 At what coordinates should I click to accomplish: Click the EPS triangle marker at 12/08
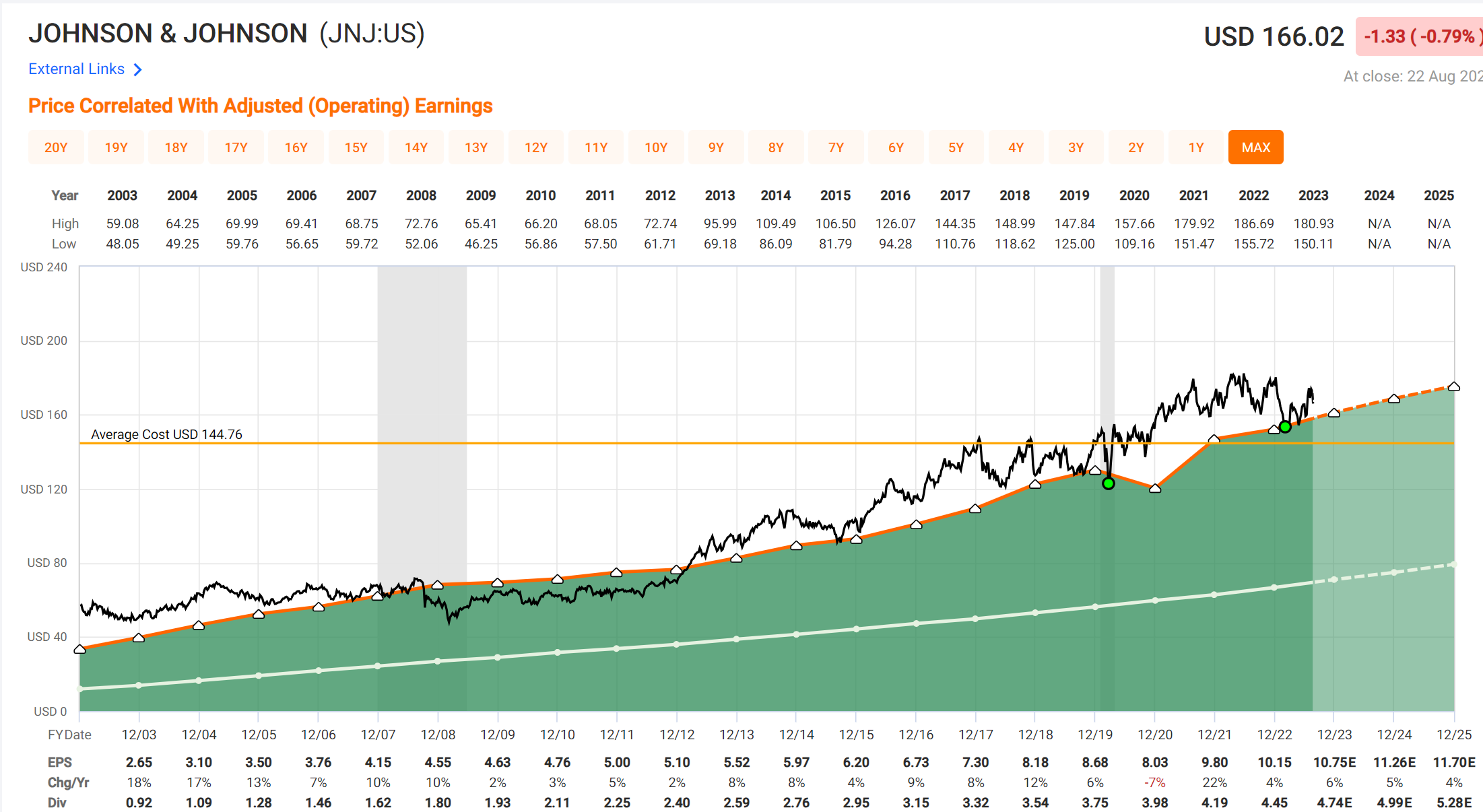point(438,585)
